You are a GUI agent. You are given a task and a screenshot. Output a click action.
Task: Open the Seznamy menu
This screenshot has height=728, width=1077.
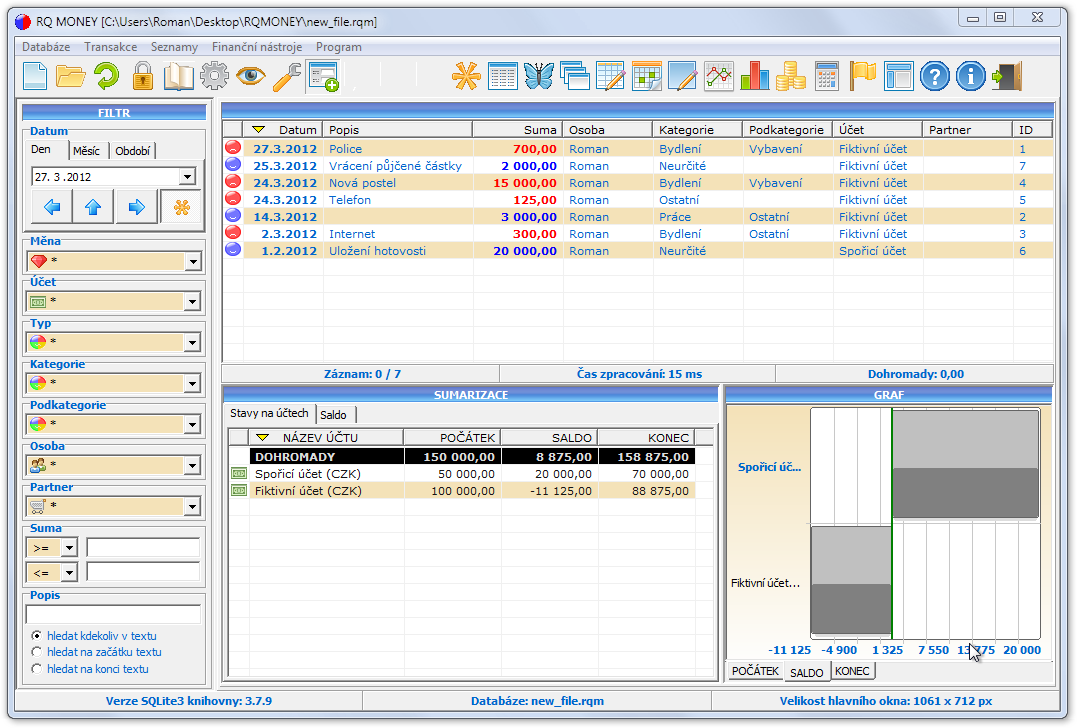click(174, 47)
